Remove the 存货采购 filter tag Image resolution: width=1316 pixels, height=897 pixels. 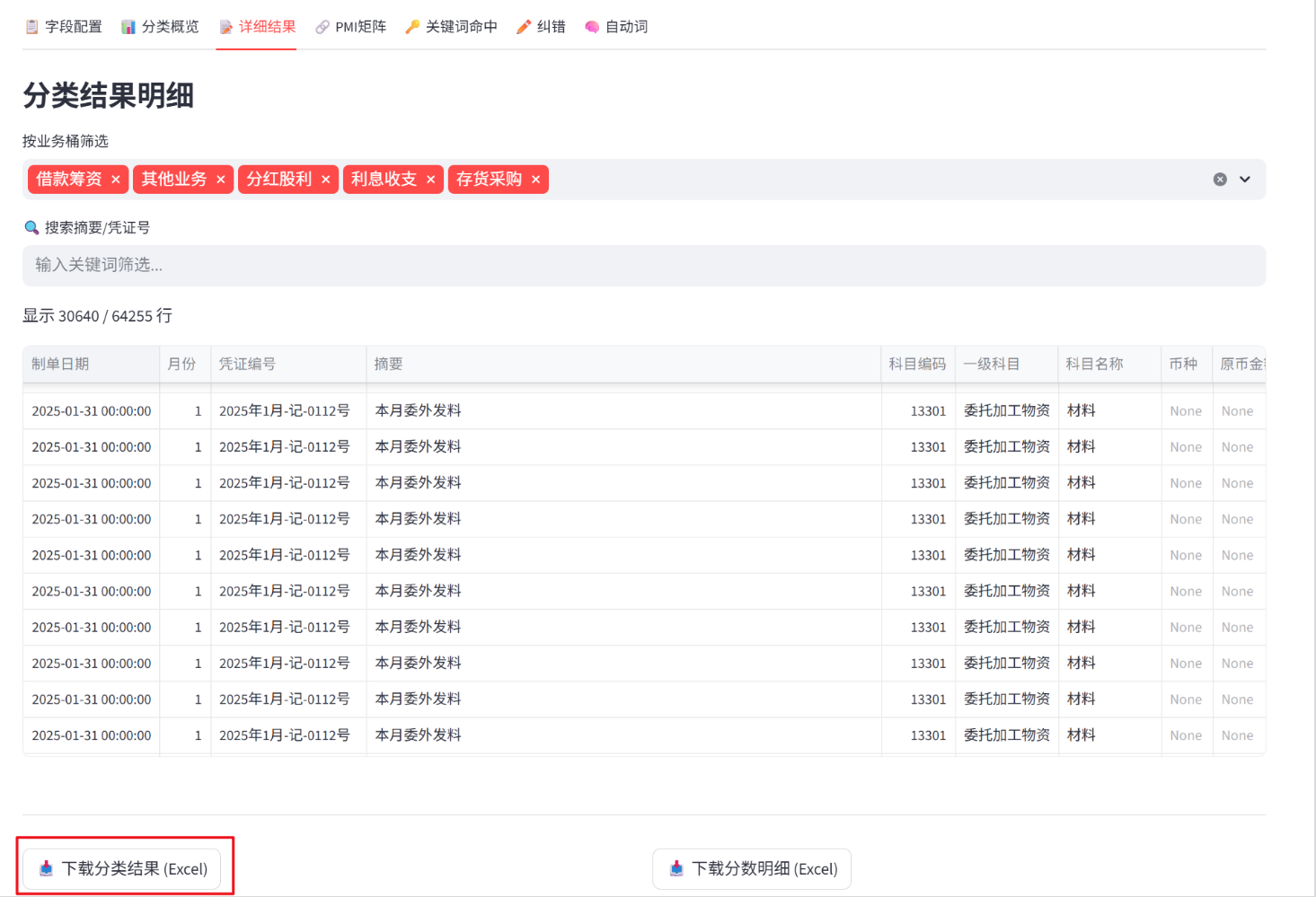pyautogui.click(x=536, y=180)
